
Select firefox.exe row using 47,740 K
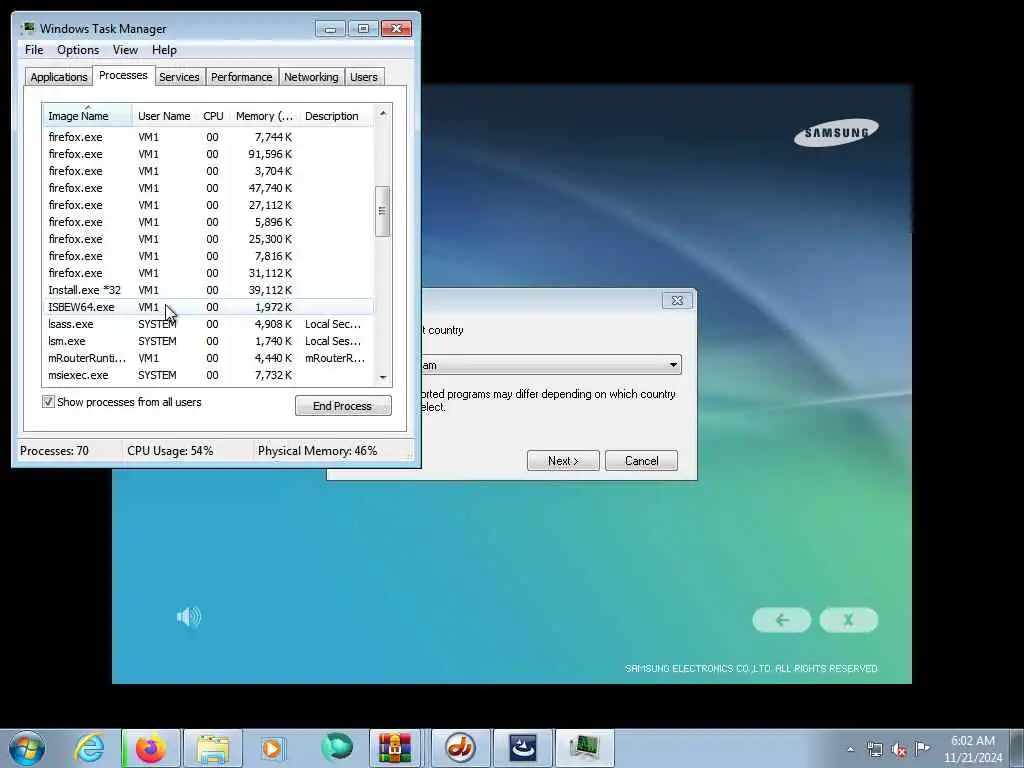pos(209,188)
